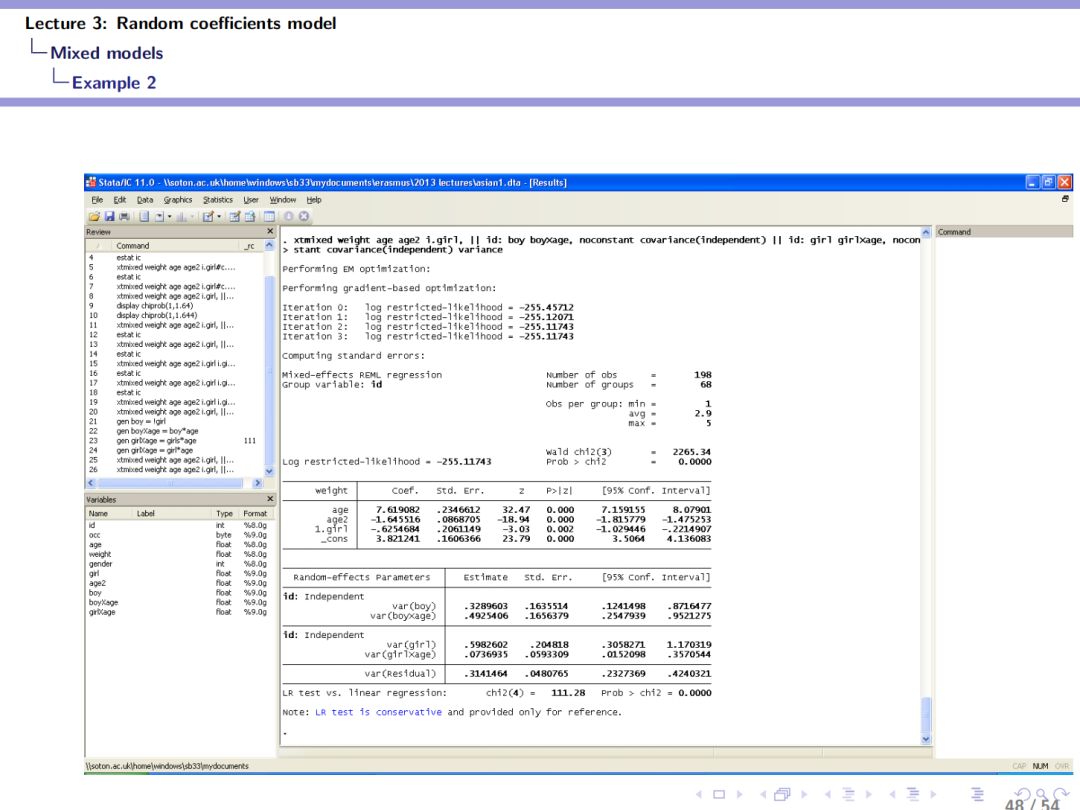
Task: Click the Break (stop) toolbar icon
Action: pyautogui.click(x=304, y=216)
